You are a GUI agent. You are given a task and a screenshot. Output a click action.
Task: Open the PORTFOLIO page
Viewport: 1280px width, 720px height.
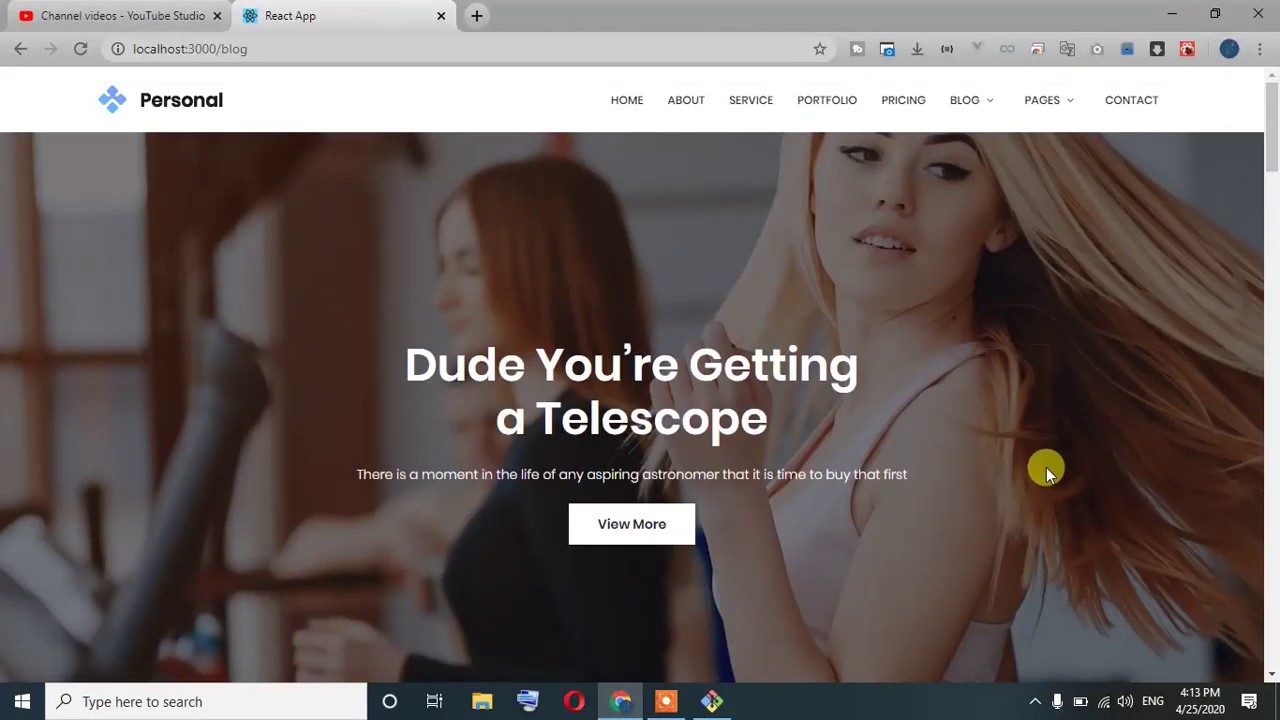[x=827, y=100]
